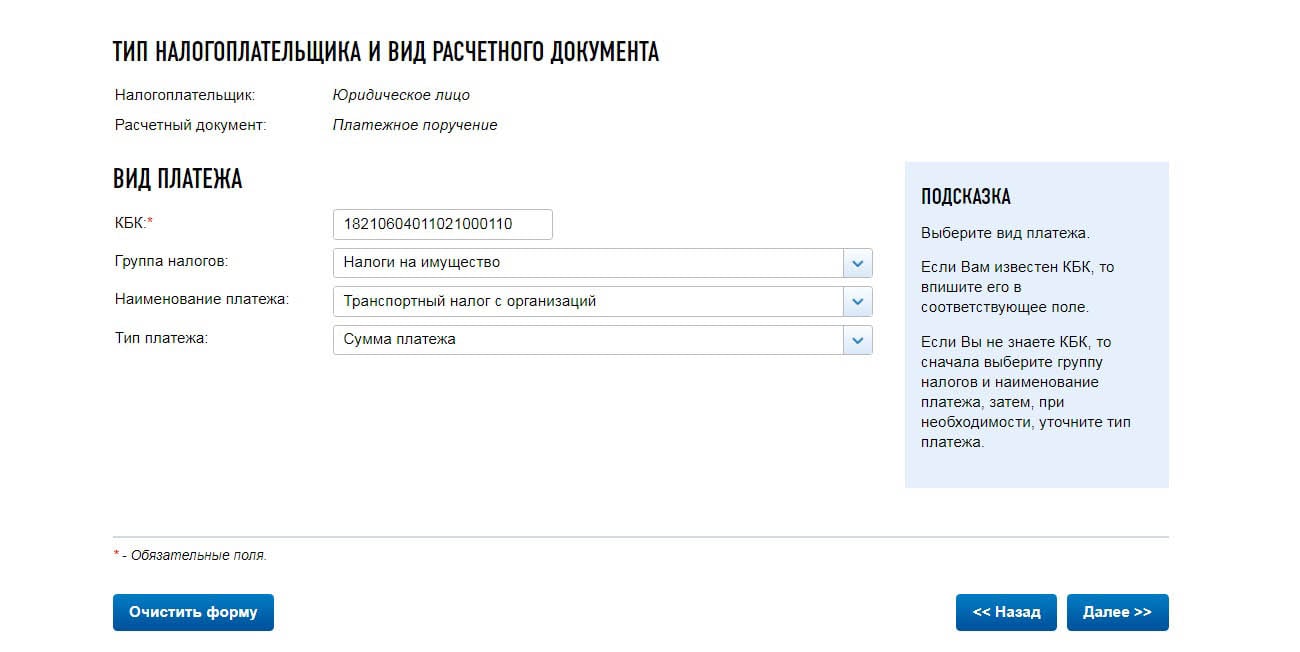This screenshot has height=652, width=1300.
Task: Click the 'Сумма платежа' combo box
Action: (x=602, y=340)
